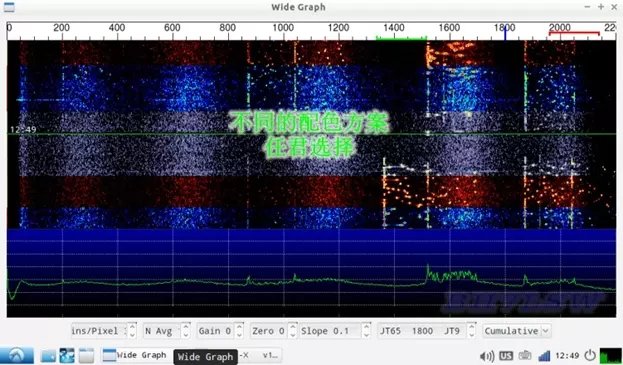Viewport: 623px width, 365px height.
Task: Click the Zero 0 spinner arrows
Action: [x=292, y=330]
